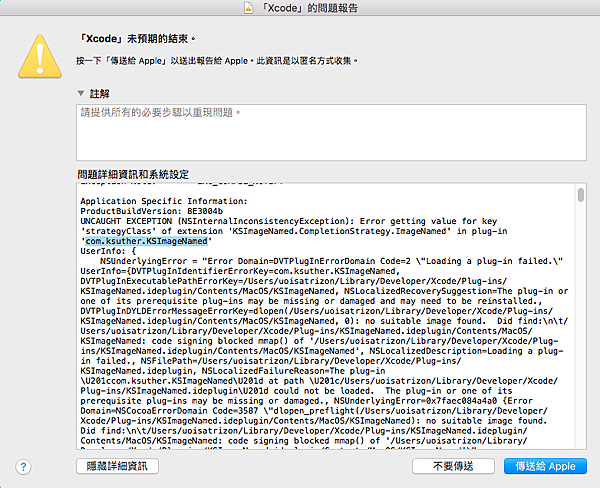Click the 'ProductBuildVersion: 8E3004b' line
Image resolution: width=600 pixels, height=488 pixels.
(x=152, y=211)
